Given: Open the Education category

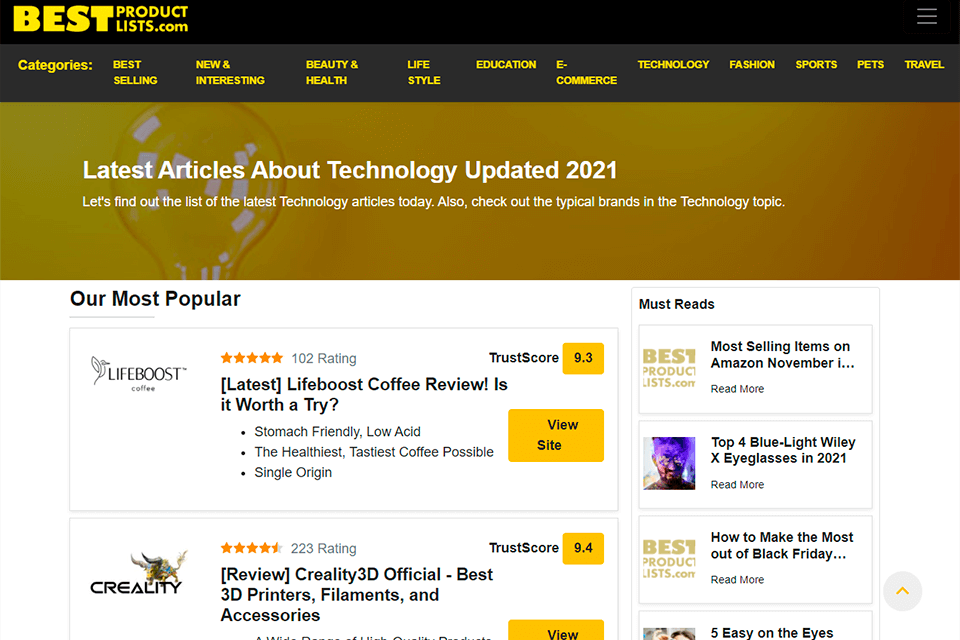Looking at the screenshot, I should (506, 64).
